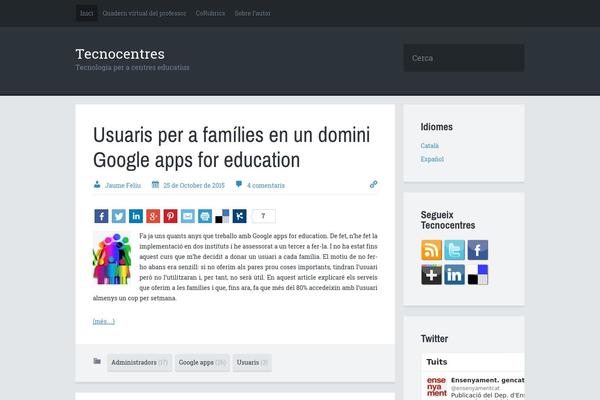The width and height of the screenshot is (600, 400).
Task: Open the Delicious icon in sidebar
Action: 478,274
